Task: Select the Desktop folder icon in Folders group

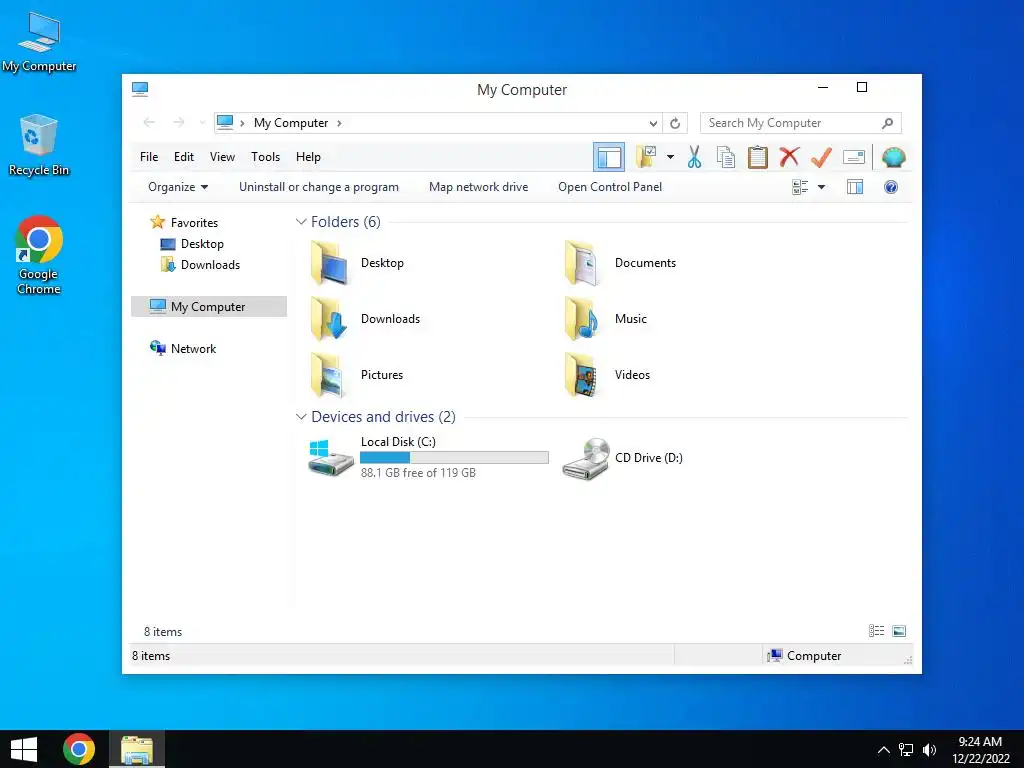Action: pyautogui.click(x=329, y=263)
